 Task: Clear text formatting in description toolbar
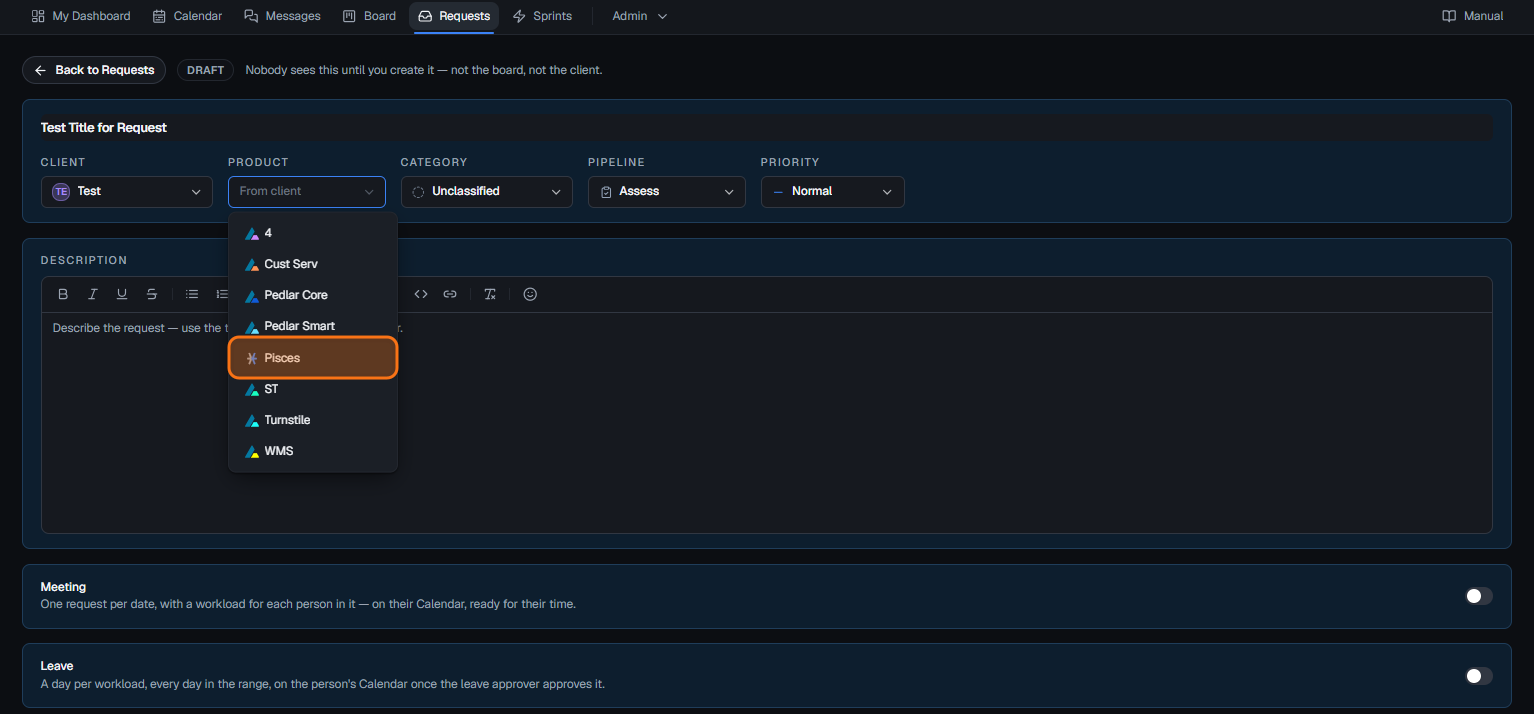[x=490, y=294]
